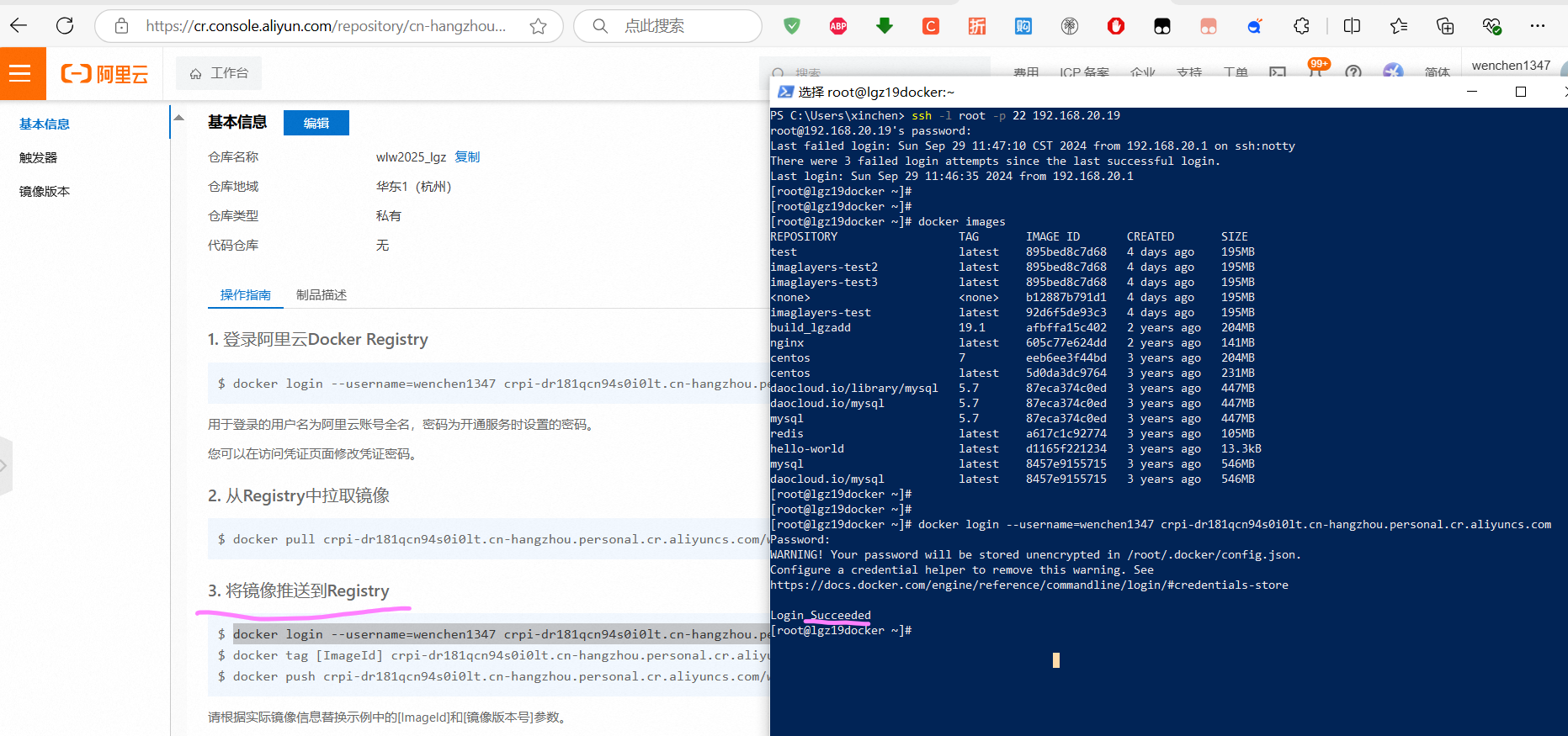Image resolution: width=1568 pixels, height=736 pixels.
Task: Open the Aliyun help question mark icon
Action: [1353, 72]
